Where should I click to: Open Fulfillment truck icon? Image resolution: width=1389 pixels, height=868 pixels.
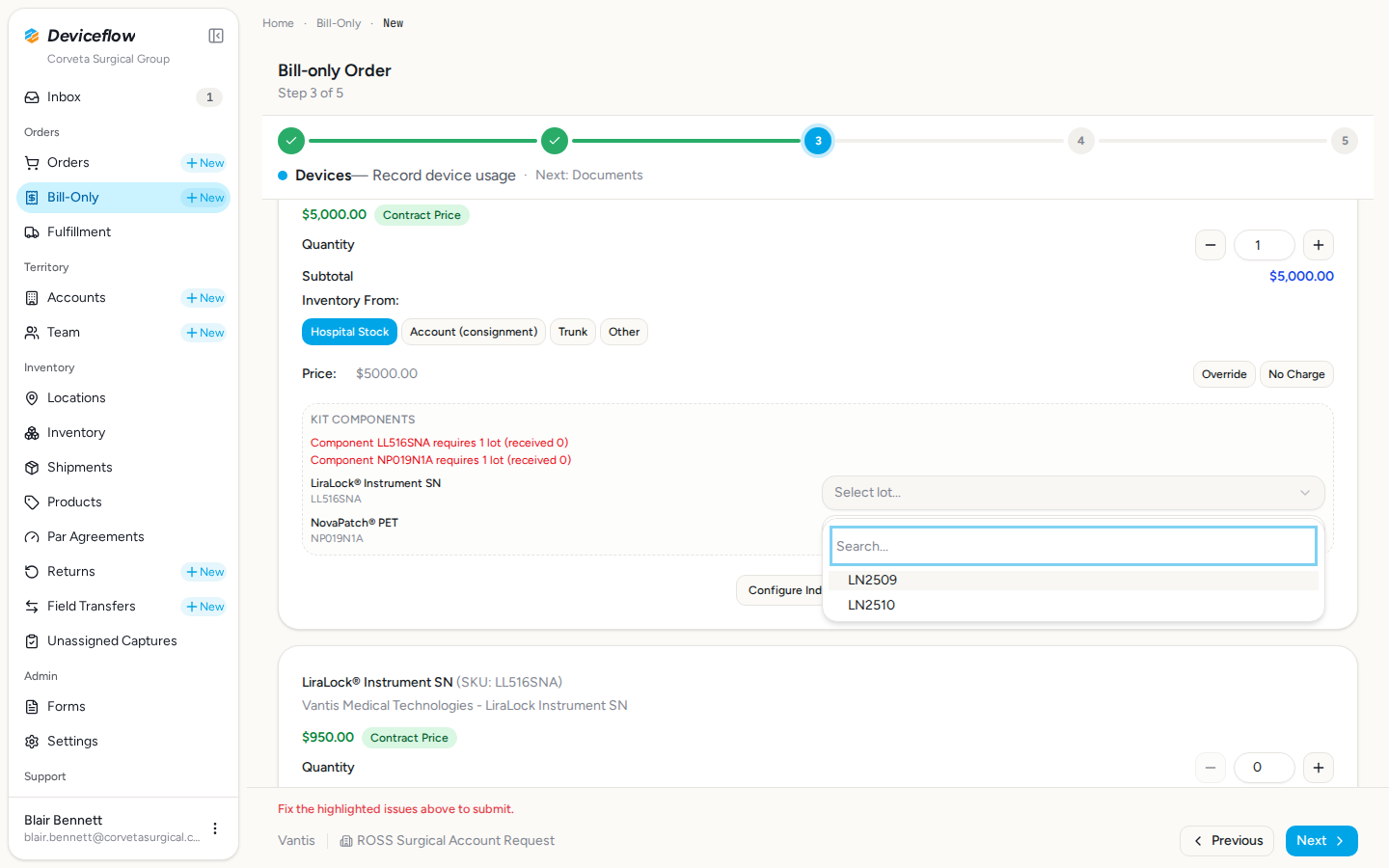32,232
